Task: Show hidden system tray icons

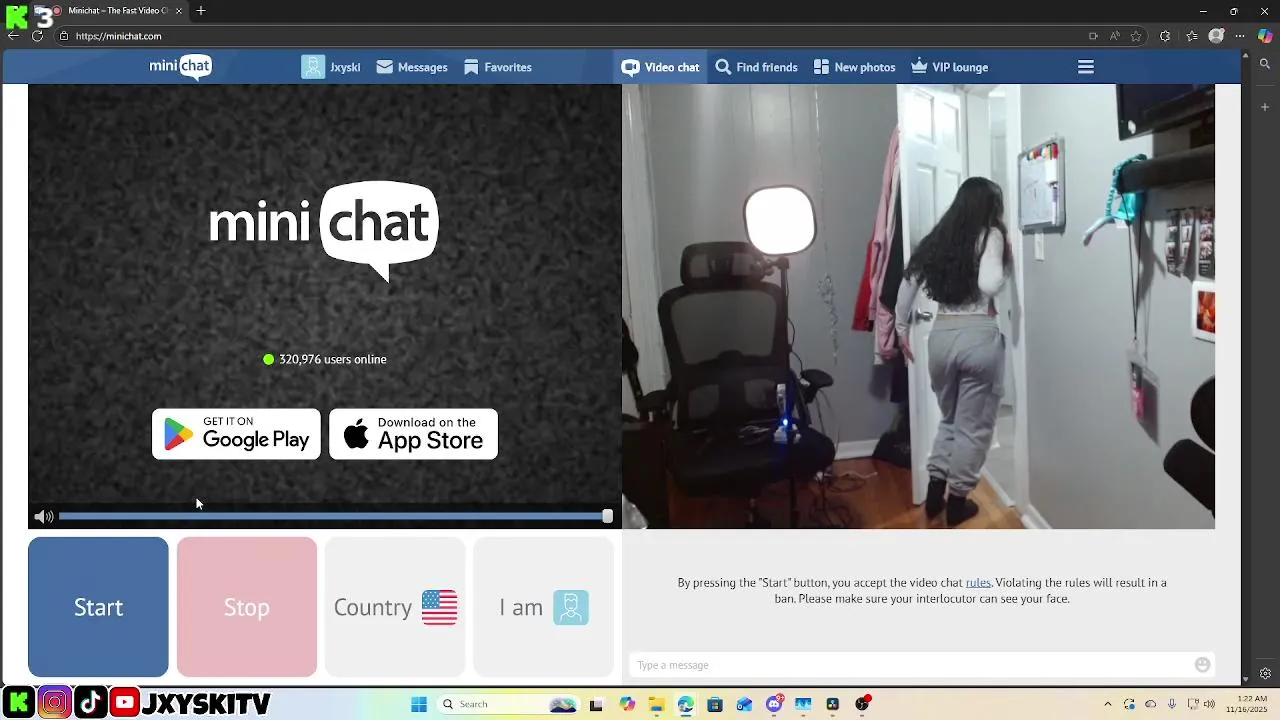Action: click(x=1107, y=704)
